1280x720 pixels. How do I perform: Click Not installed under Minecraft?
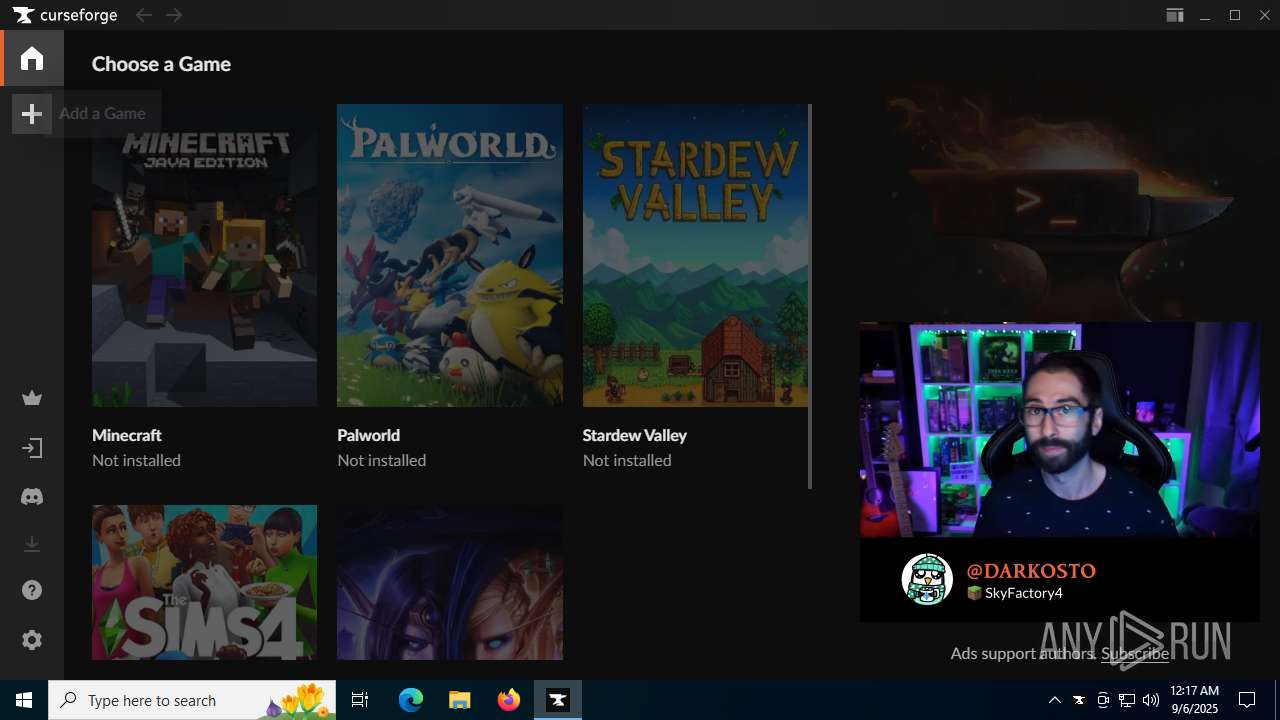(136, 460)
